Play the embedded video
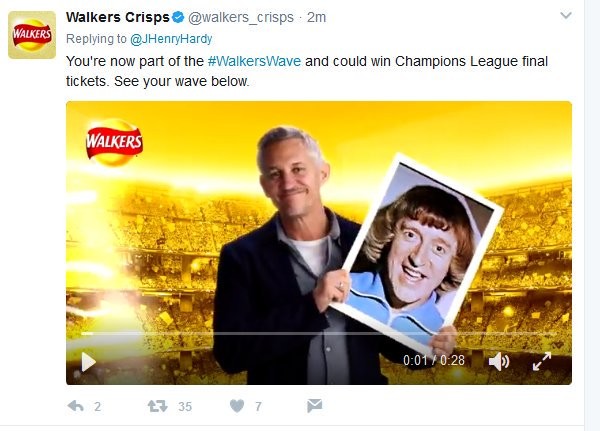600x431 pixels. 88,362
